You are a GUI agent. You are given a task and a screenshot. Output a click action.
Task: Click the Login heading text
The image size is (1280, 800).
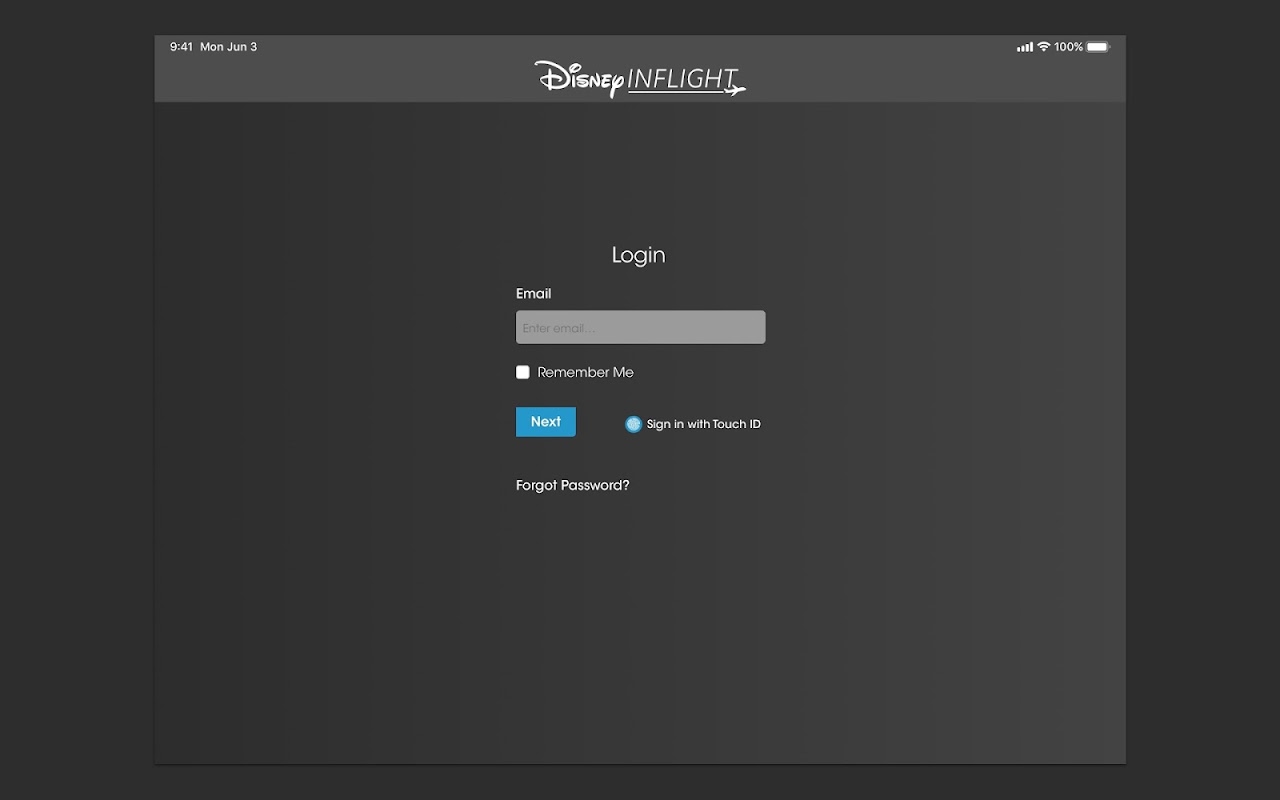tap(639, 255)
